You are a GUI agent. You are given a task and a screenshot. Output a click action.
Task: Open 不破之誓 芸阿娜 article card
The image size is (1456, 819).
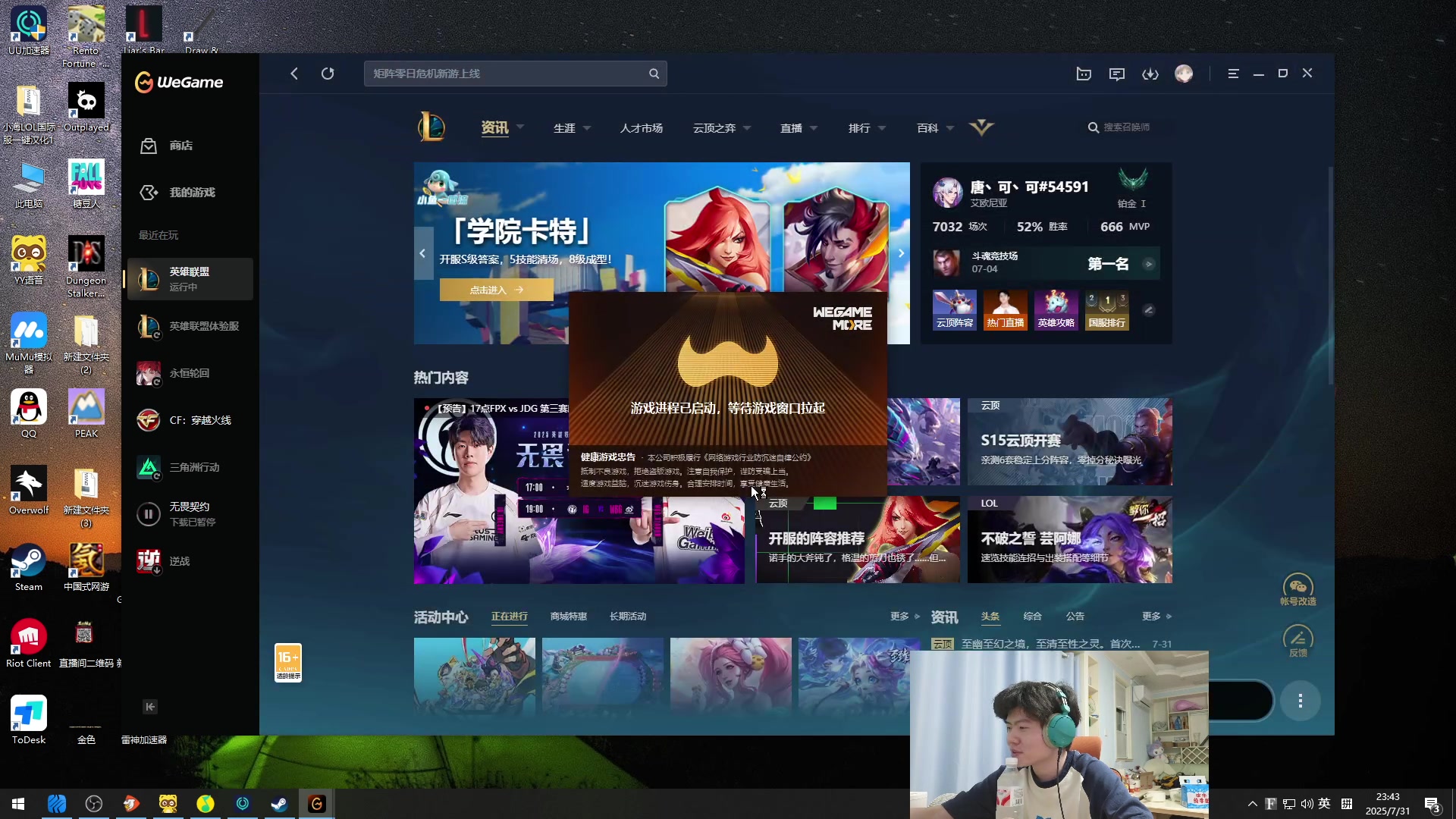point(1070,539)
